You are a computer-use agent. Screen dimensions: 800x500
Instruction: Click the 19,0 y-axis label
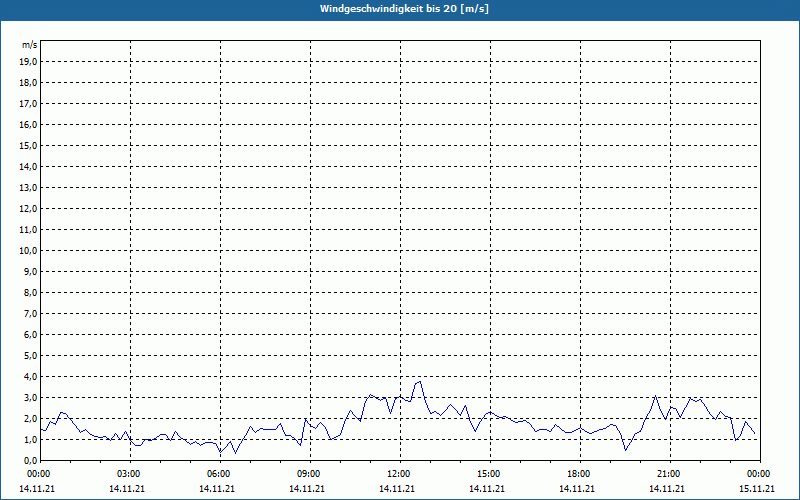pyautogui.click(x=29, y=62)
